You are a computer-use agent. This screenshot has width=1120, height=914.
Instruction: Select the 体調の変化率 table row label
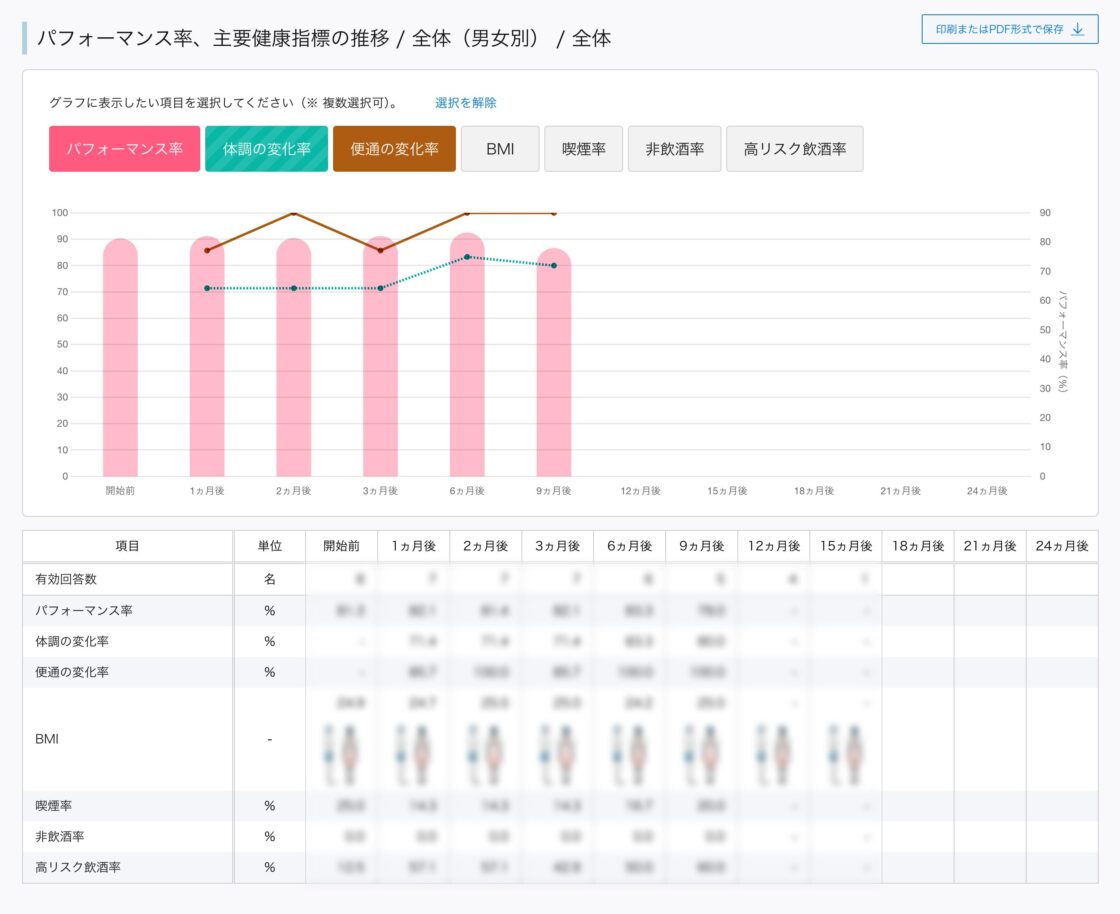click(71, 641)
